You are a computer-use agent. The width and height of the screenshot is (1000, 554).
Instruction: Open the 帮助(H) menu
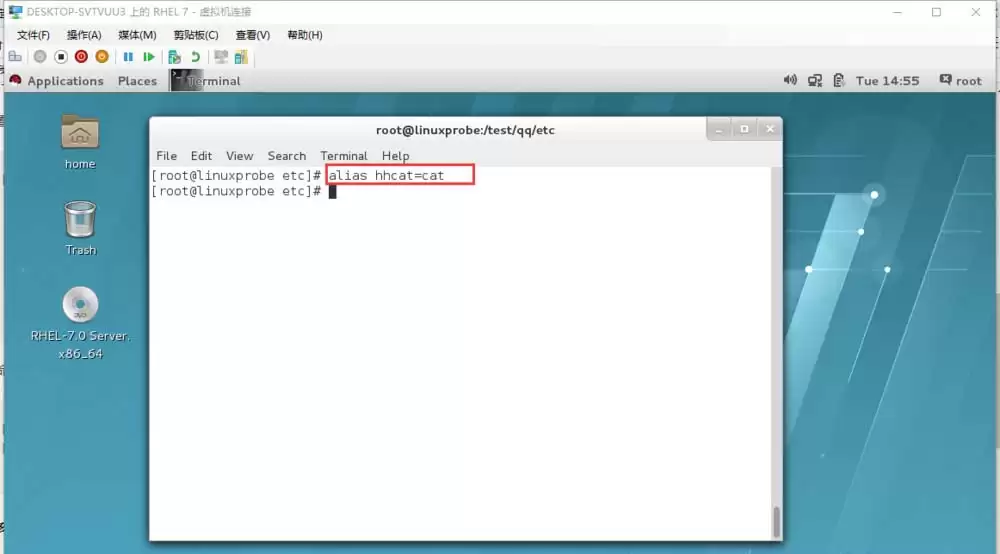305,35
